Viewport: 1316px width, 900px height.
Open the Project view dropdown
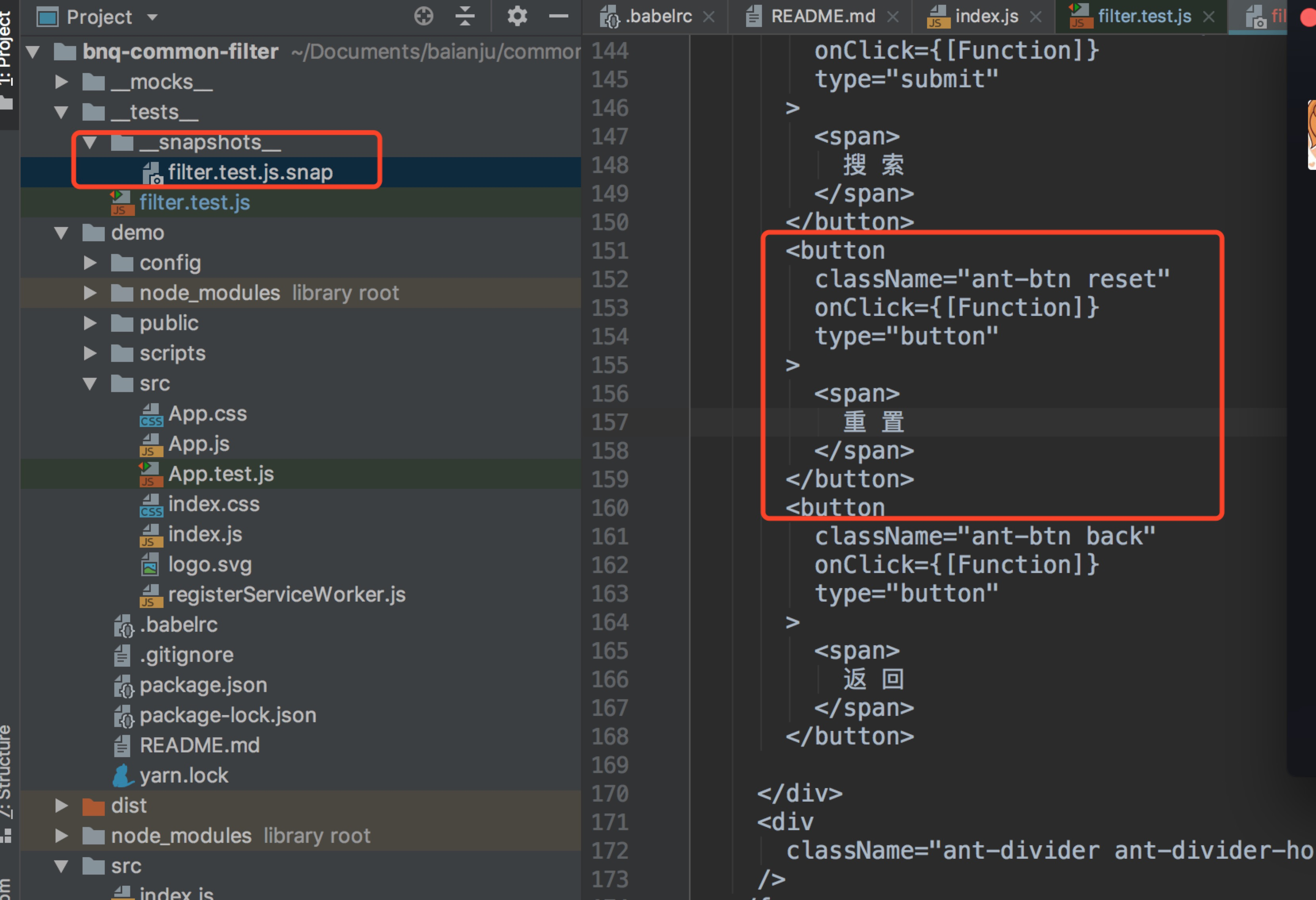coord(152,17)
